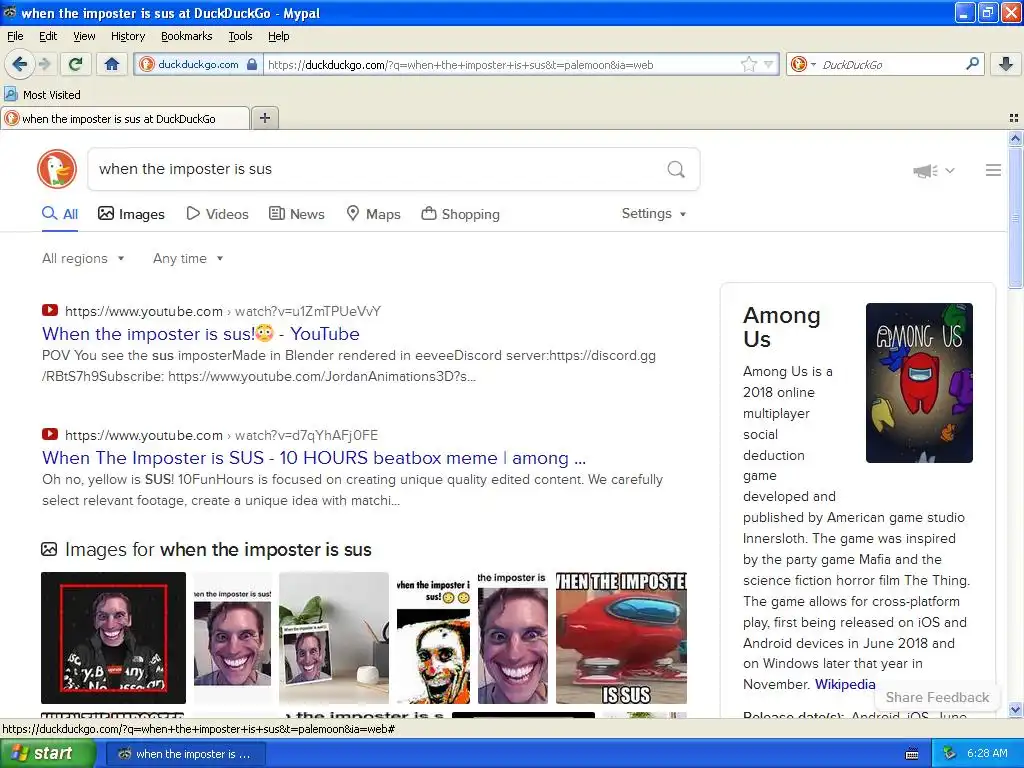Click the system tray network icon

(x=950, y=754)
